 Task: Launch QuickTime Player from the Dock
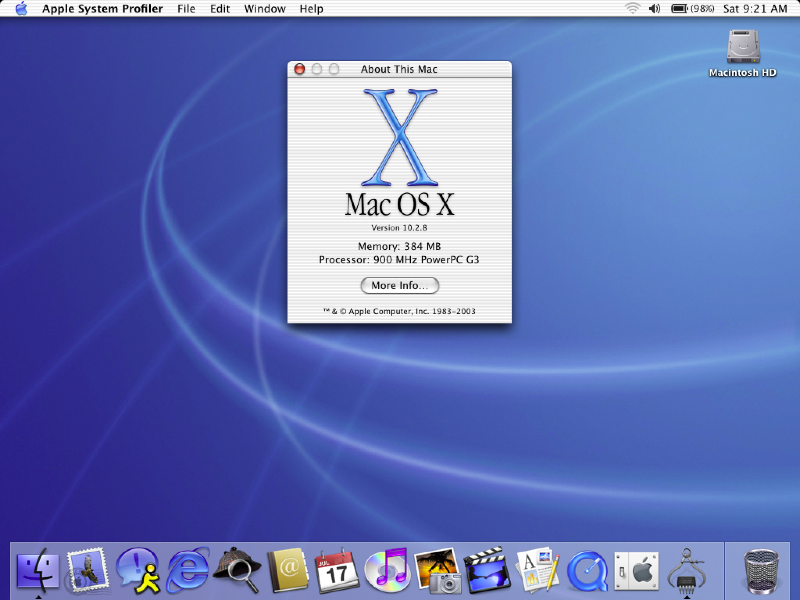pos(587,570)
